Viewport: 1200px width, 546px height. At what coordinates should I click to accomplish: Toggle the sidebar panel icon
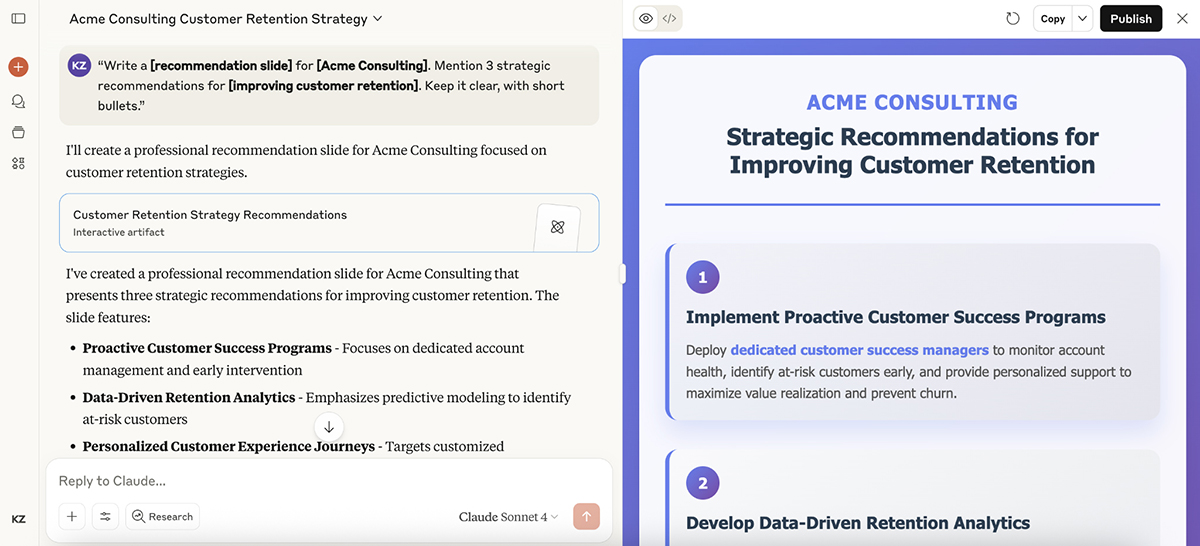click(18, 19)
